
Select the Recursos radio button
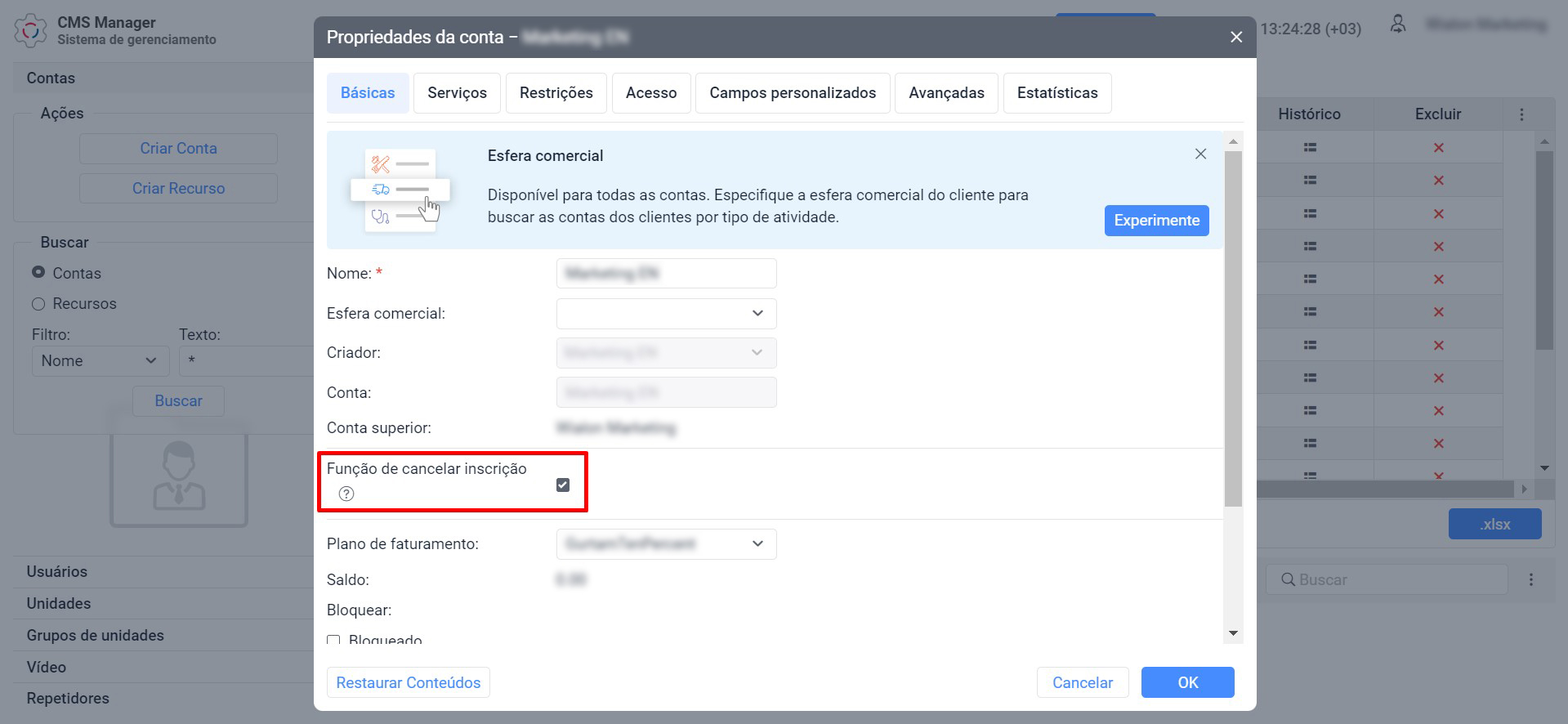[38, 304]
